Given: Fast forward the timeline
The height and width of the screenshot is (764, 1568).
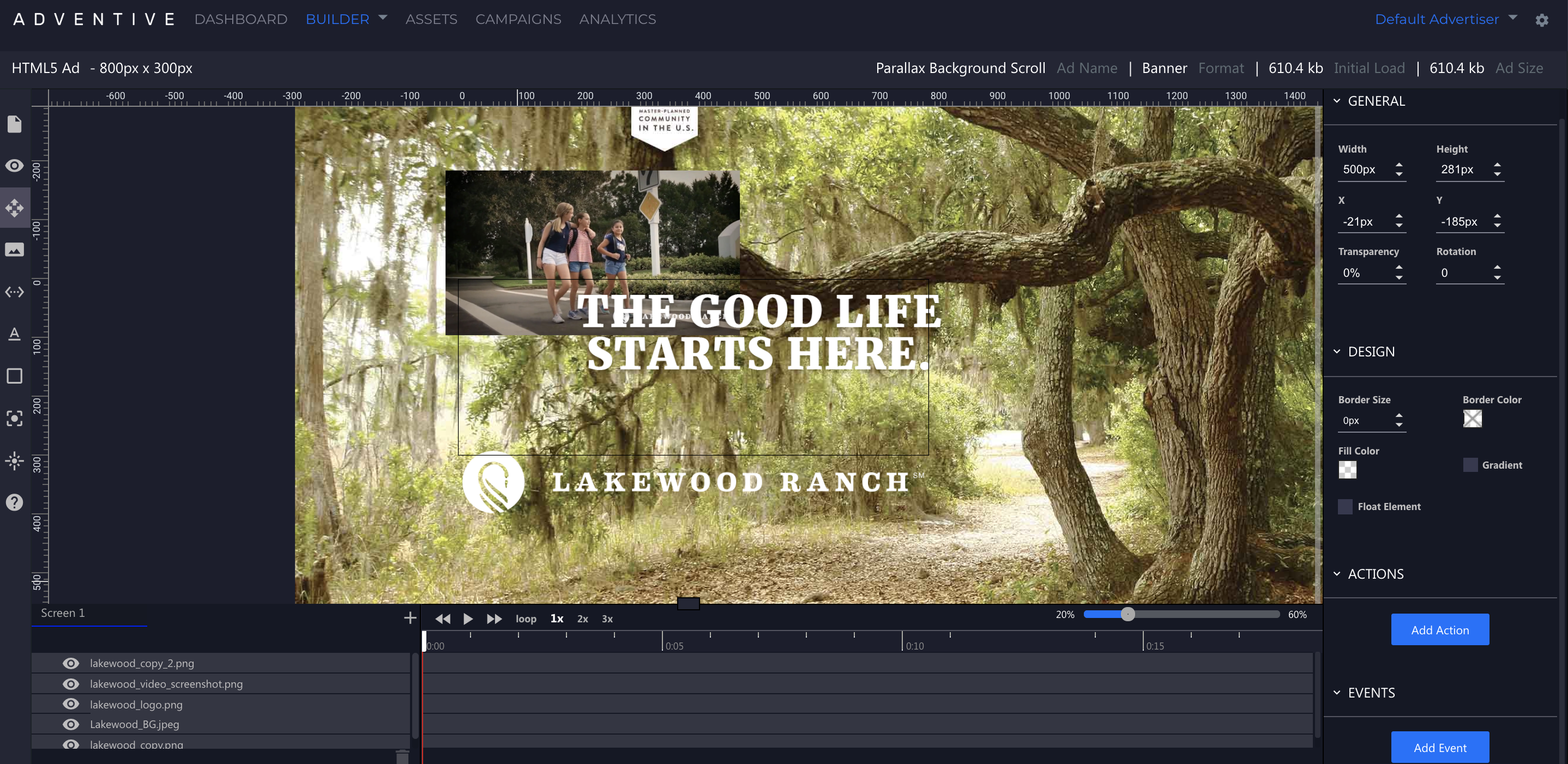Looking at the screenshot, I should pyautogui.click(x=494, y=619).
